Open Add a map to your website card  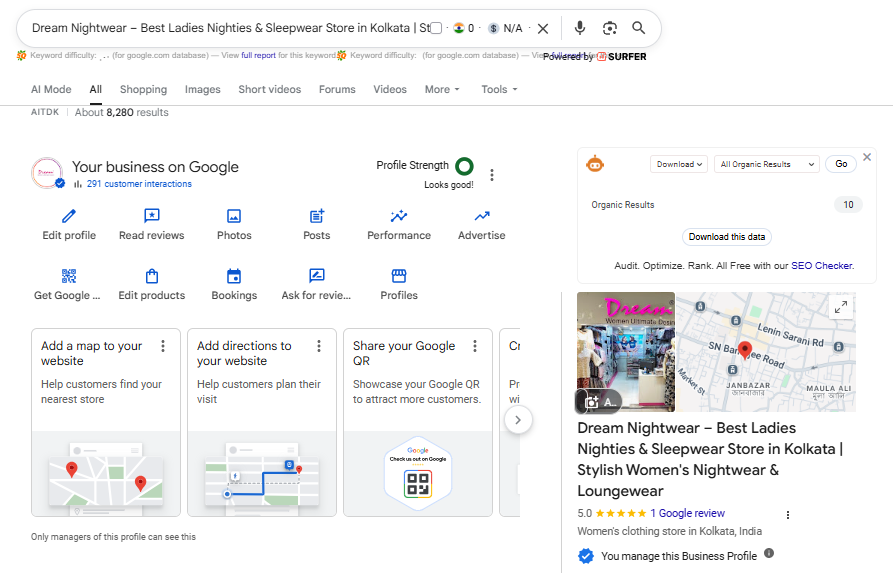[106, 423]
